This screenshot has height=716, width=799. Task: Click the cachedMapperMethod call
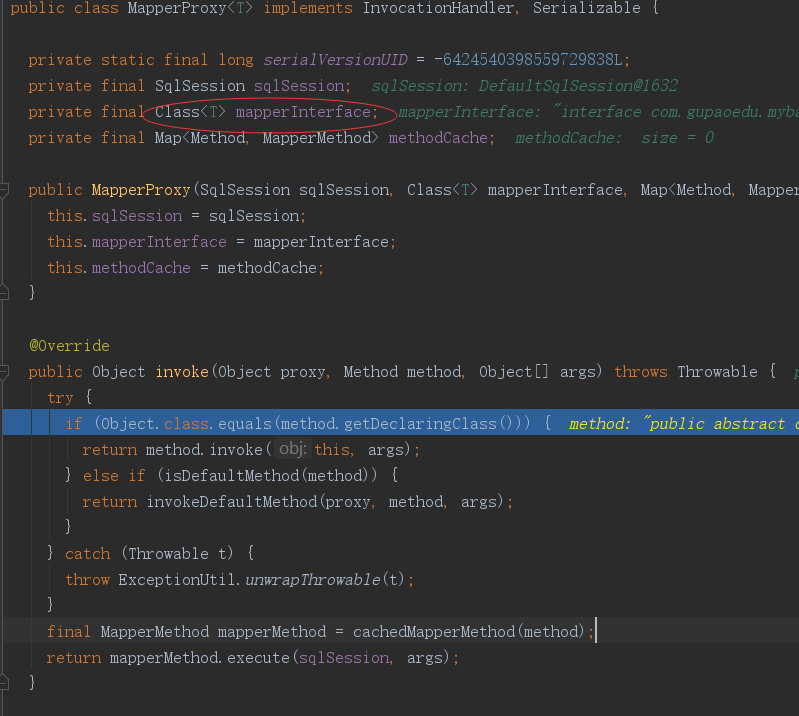(434, 632)
